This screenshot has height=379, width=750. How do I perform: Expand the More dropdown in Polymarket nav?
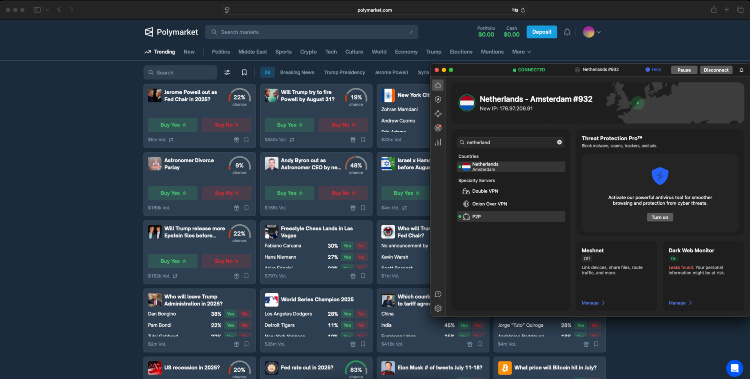click(521, 52)
